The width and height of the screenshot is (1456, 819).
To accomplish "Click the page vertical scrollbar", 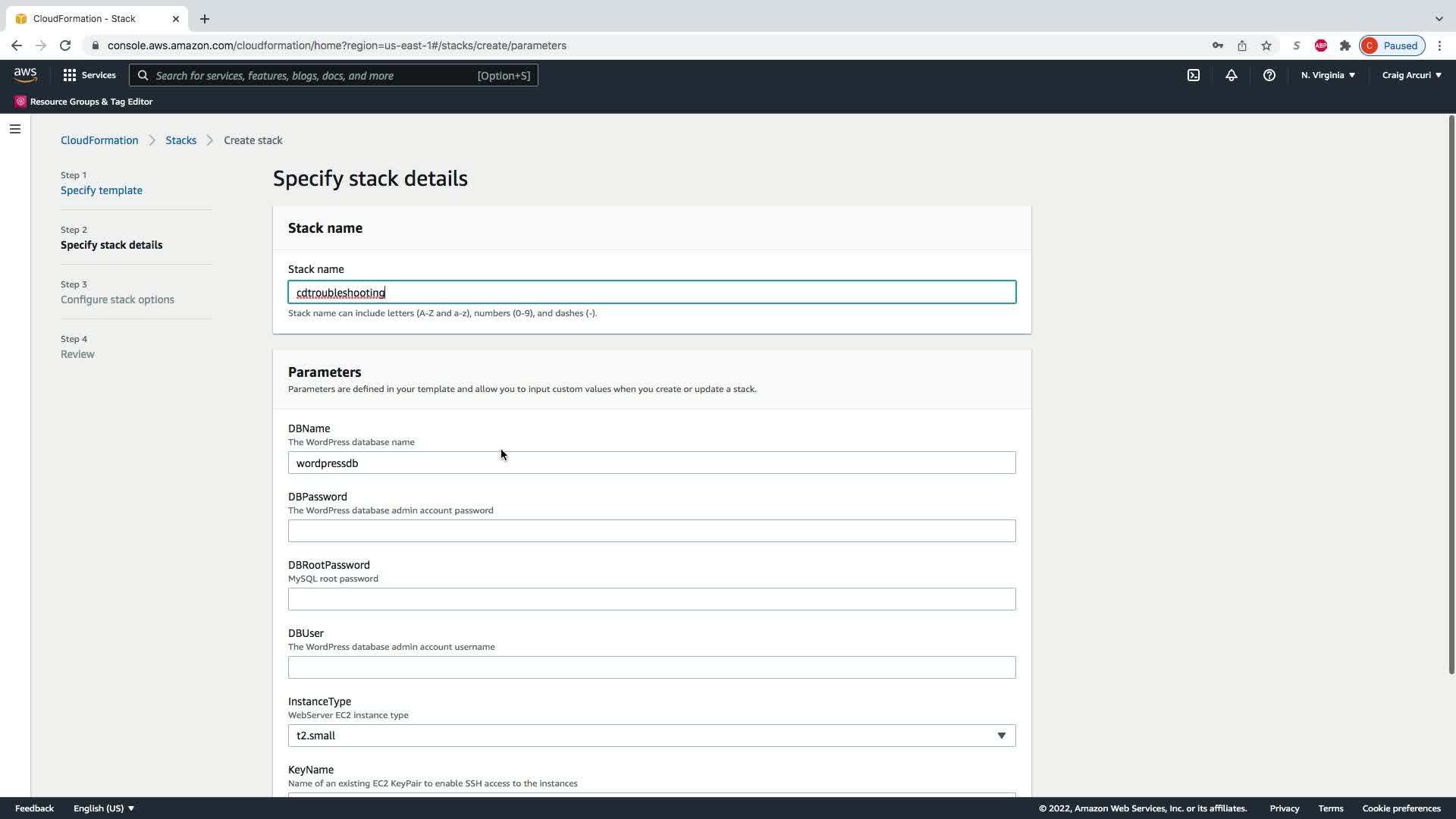I will [1451, 394].
